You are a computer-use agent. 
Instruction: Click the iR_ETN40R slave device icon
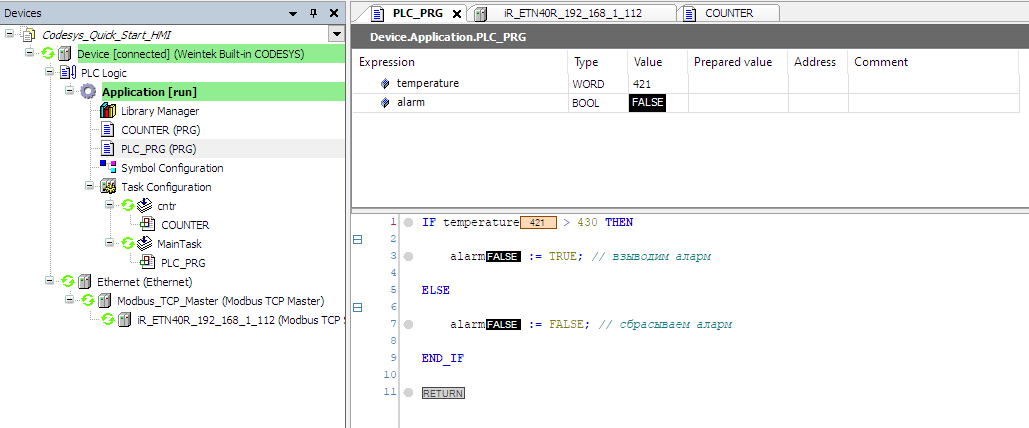pyautogui.click(x=125, y=320)
